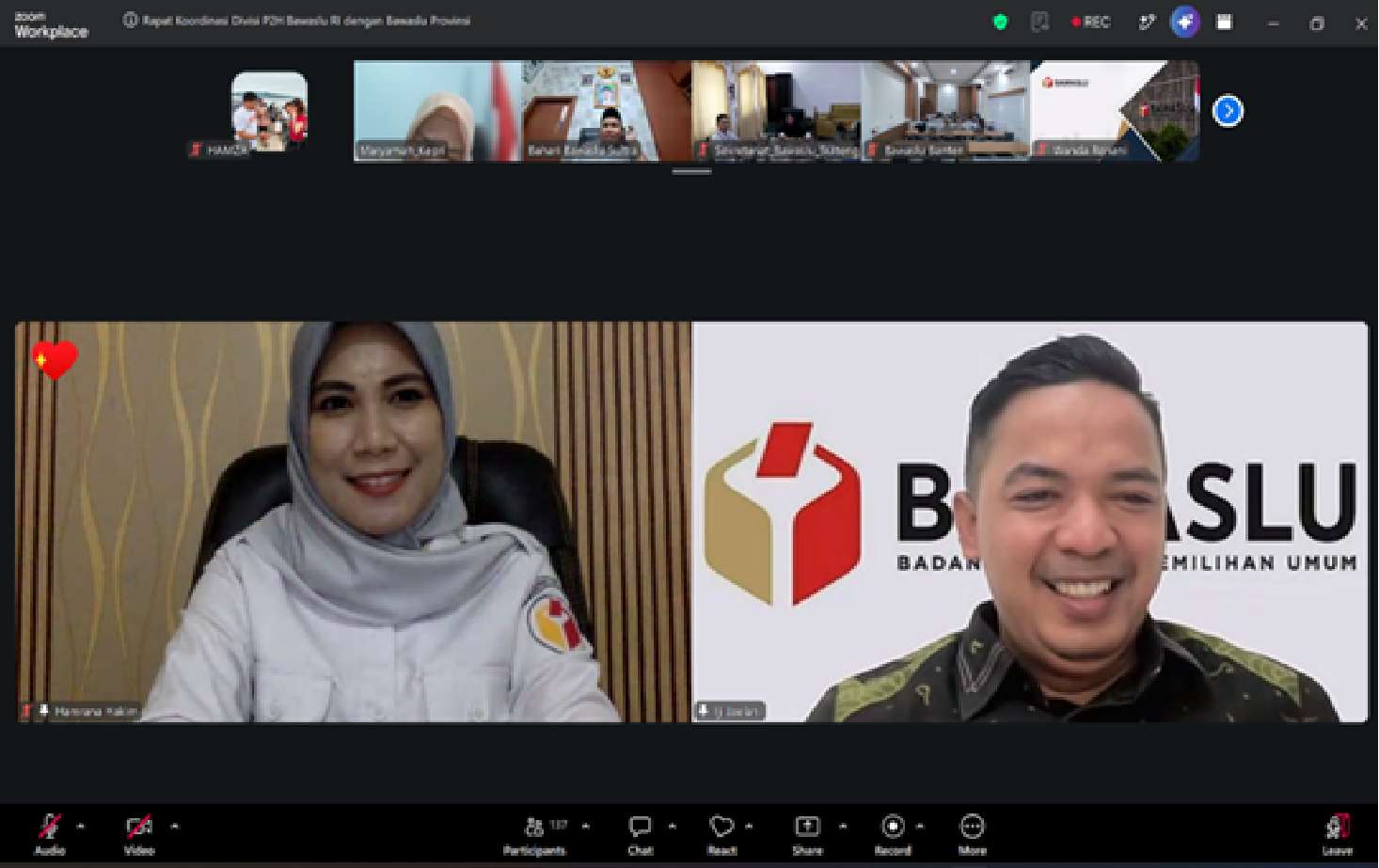
Task: Click the smiling man's name label
Action: click(737, 712)
